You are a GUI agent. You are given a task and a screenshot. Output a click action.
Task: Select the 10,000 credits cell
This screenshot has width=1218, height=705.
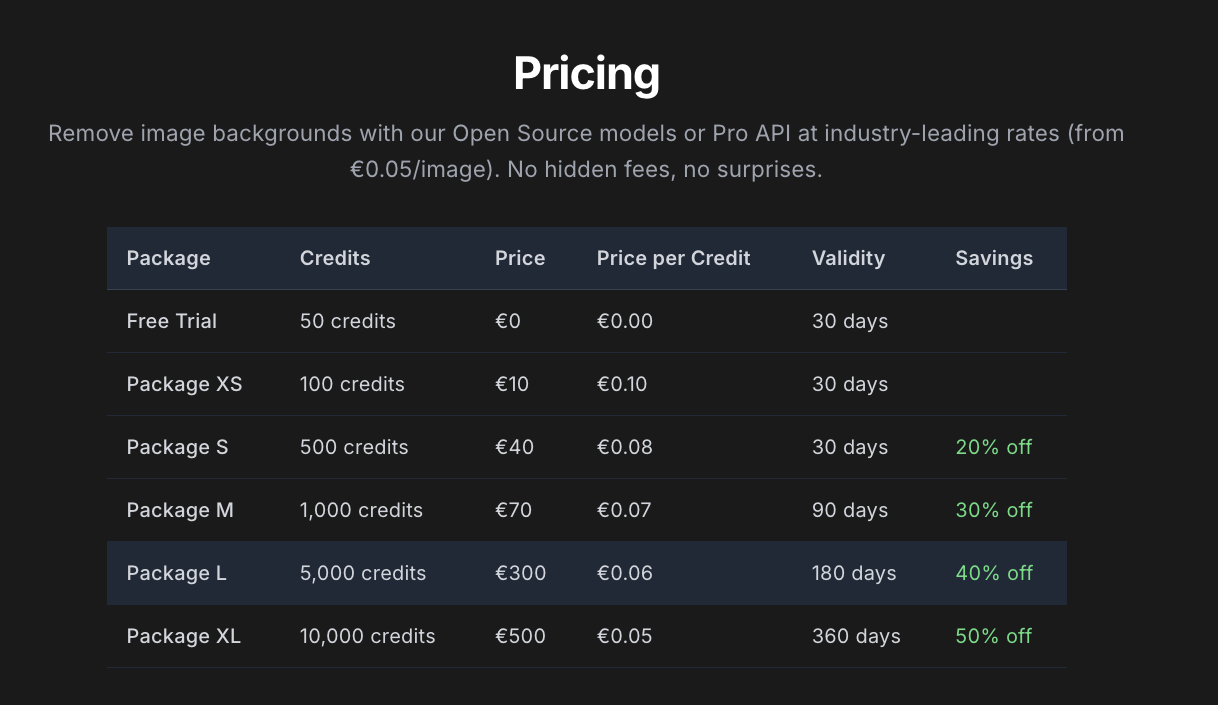(367, 636)
